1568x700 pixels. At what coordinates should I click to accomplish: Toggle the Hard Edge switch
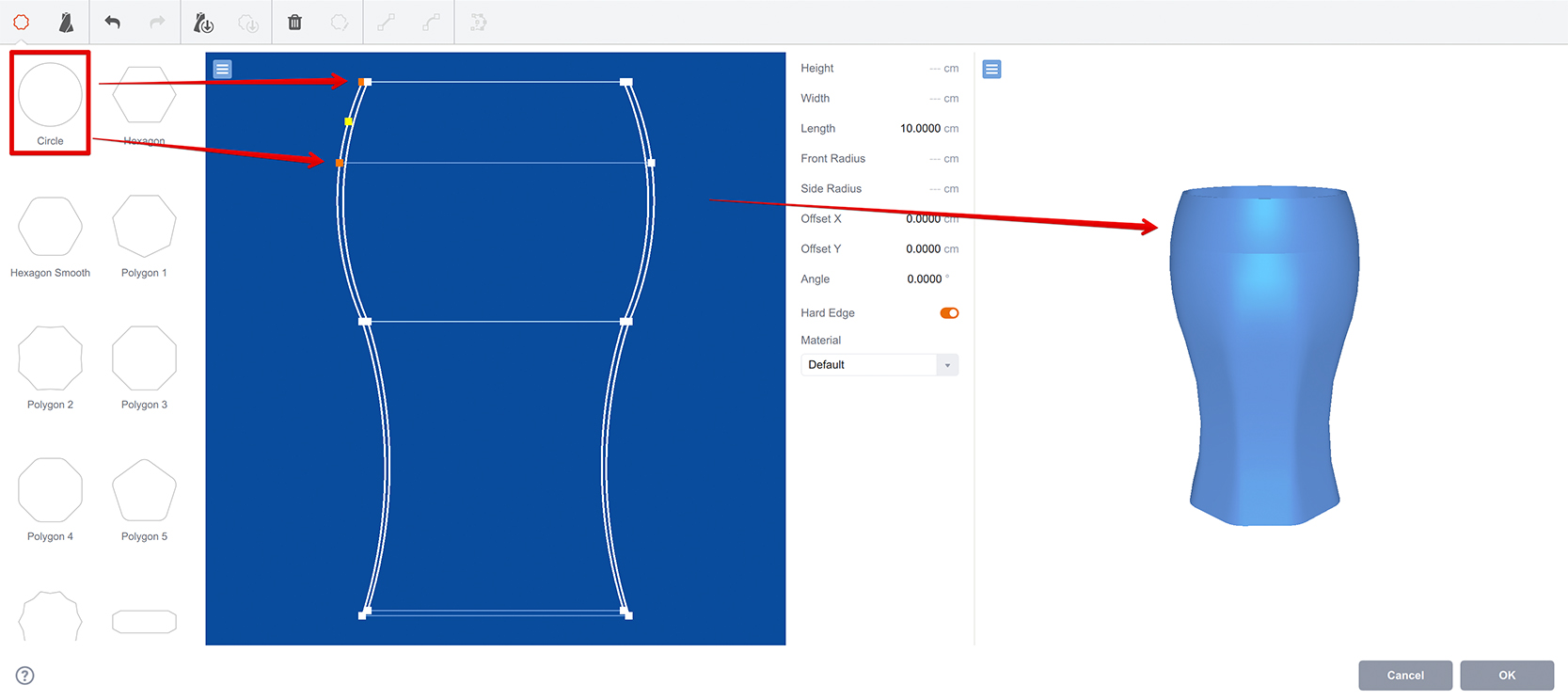tap(949, 313)
